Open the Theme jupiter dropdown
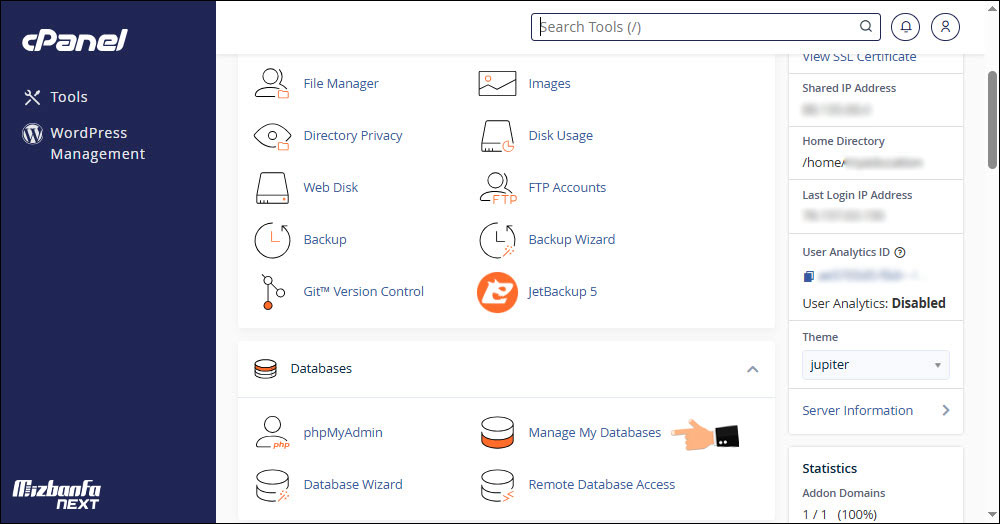Viewport: 1000px width, 524px height. click(x=875, y=365)
